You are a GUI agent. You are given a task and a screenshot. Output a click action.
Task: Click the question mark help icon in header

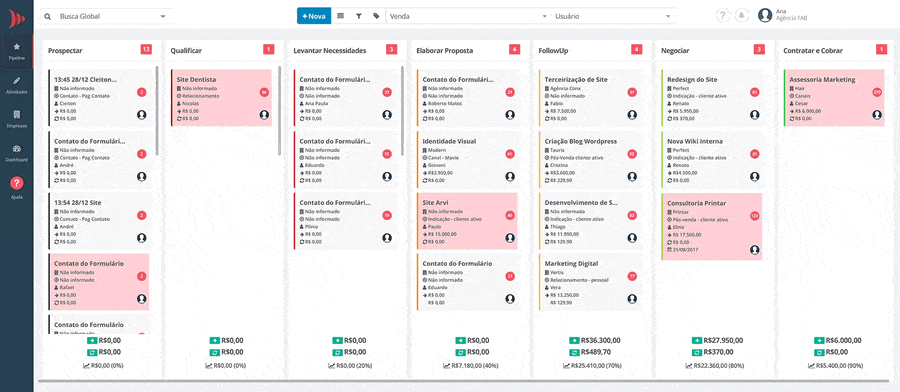pos(723,15)
